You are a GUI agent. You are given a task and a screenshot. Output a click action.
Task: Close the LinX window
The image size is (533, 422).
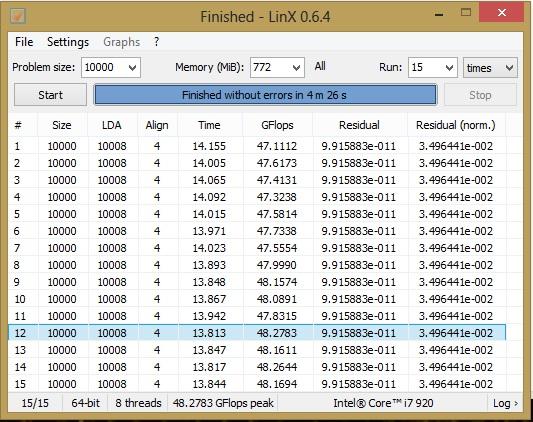pos(502,13)
